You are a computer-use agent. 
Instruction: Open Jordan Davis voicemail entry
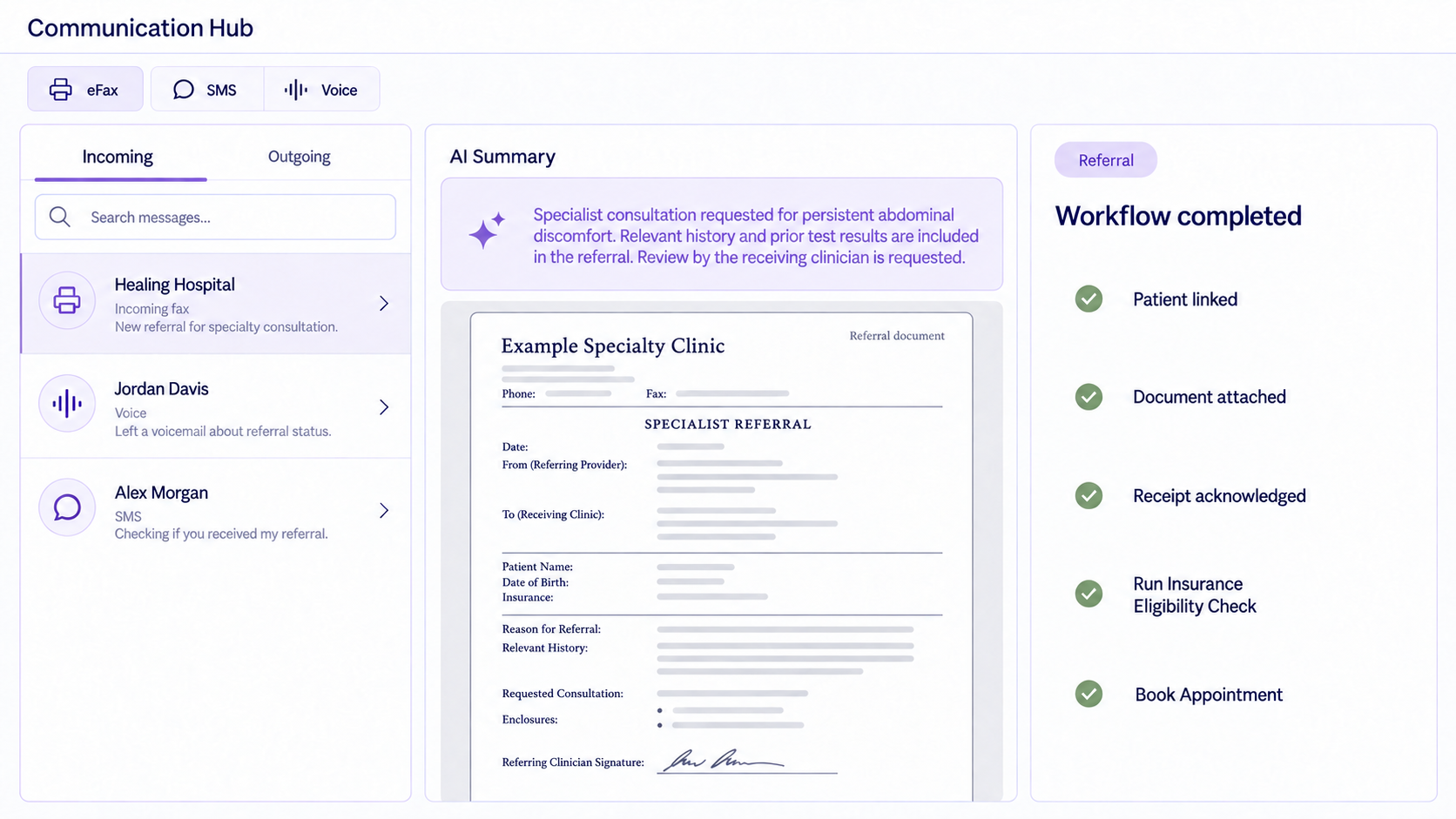[216, 406]
